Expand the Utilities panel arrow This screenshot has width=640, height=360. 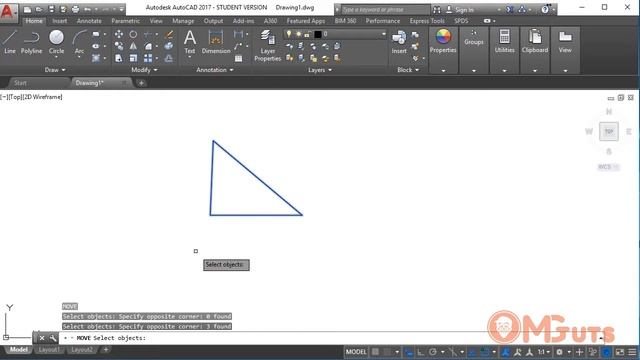click(504, 71)
